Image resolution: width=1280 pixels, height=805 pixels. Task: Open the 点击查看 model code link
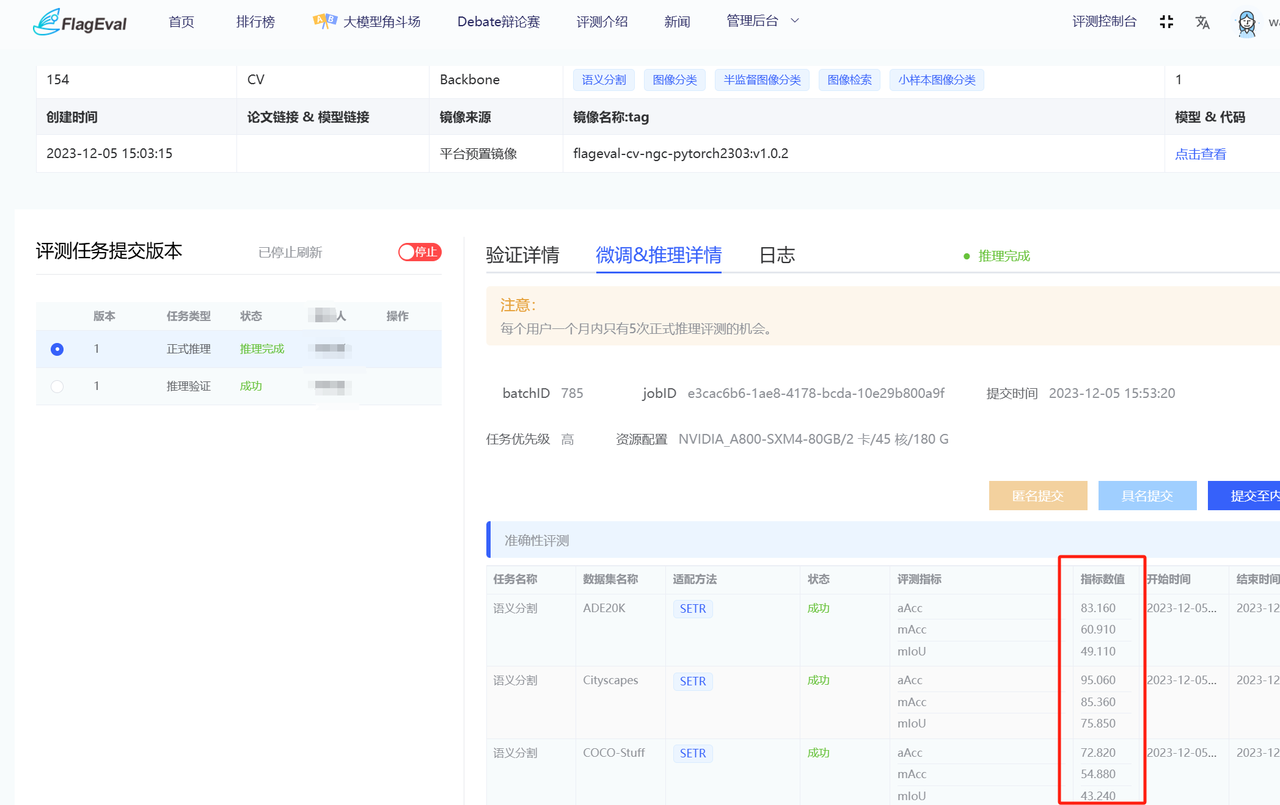coord(1200,154)
